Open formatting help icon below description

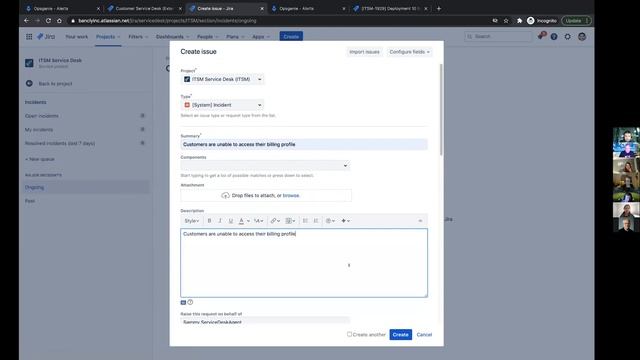[190, 302]
